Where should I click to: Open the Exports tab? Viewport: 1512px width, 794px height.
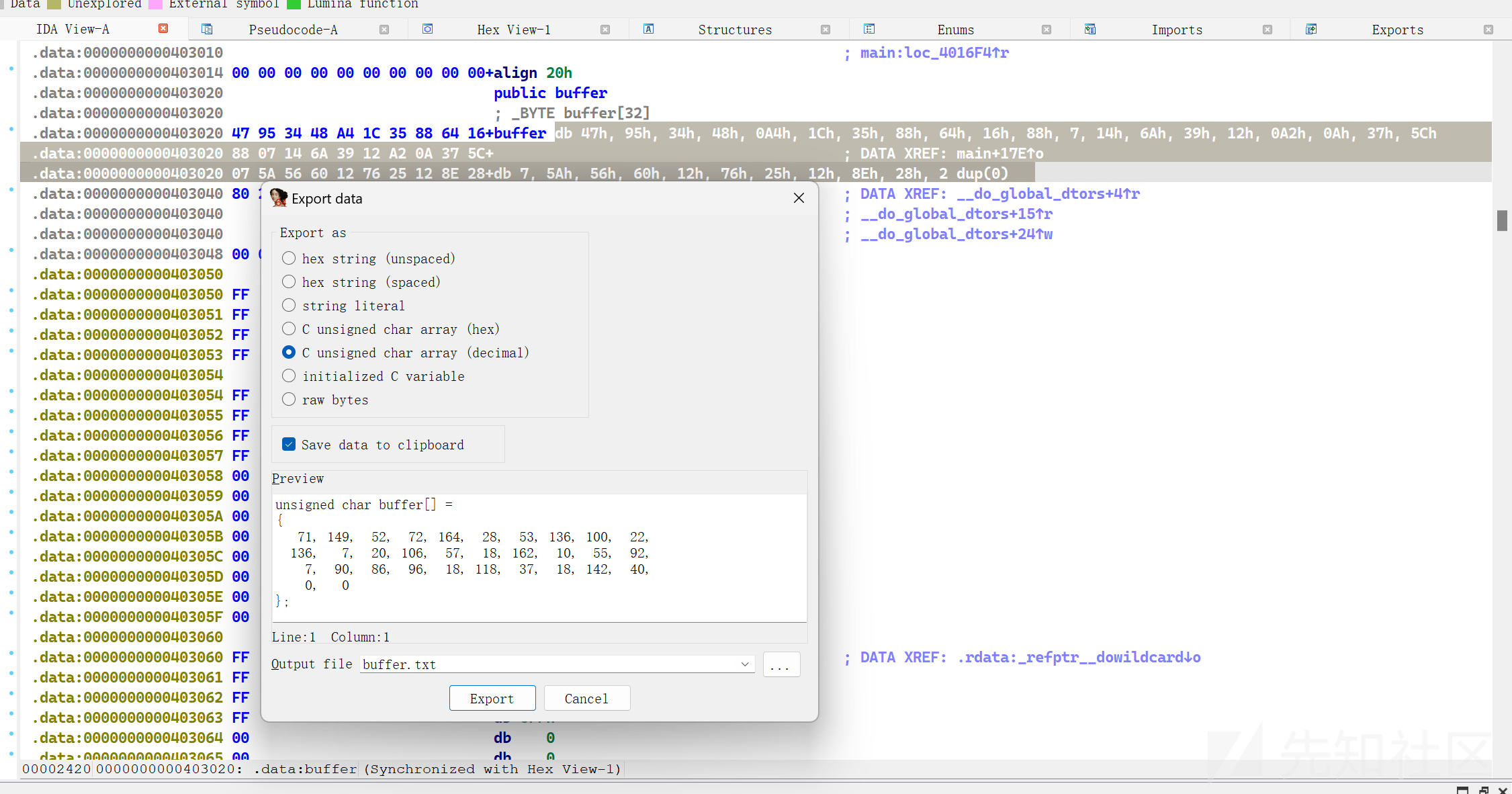pyautogui.click(x=1397, y=30)
